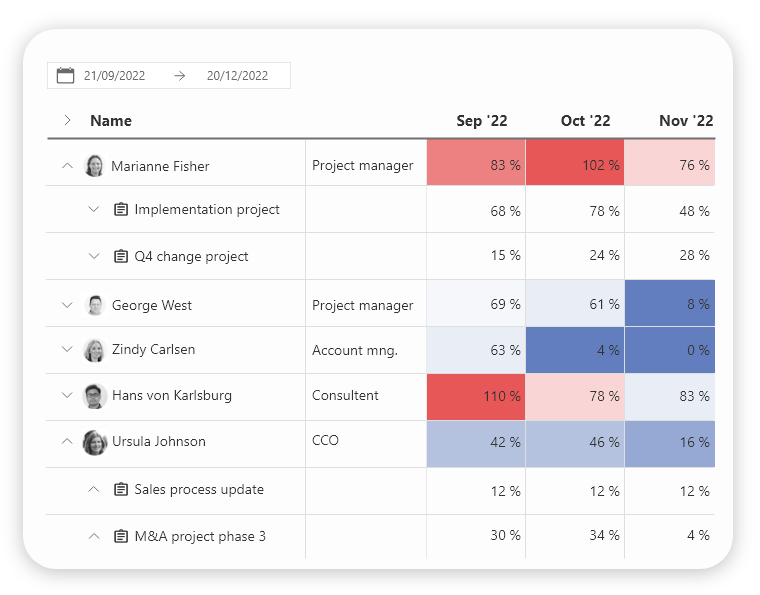Collapse the Ursula Johnson row
The image size is (760, 595).
(67, 441)
